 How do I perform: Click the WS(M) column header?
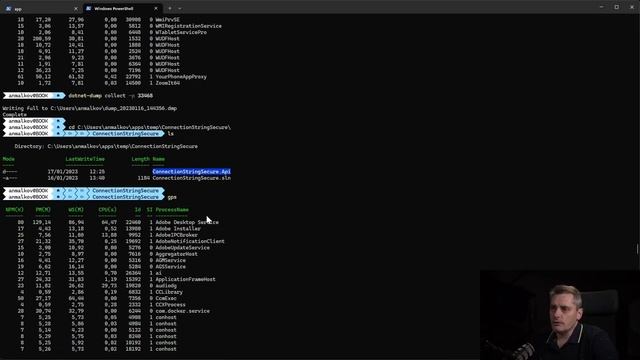pyautogui.click(x=76, y=210)
